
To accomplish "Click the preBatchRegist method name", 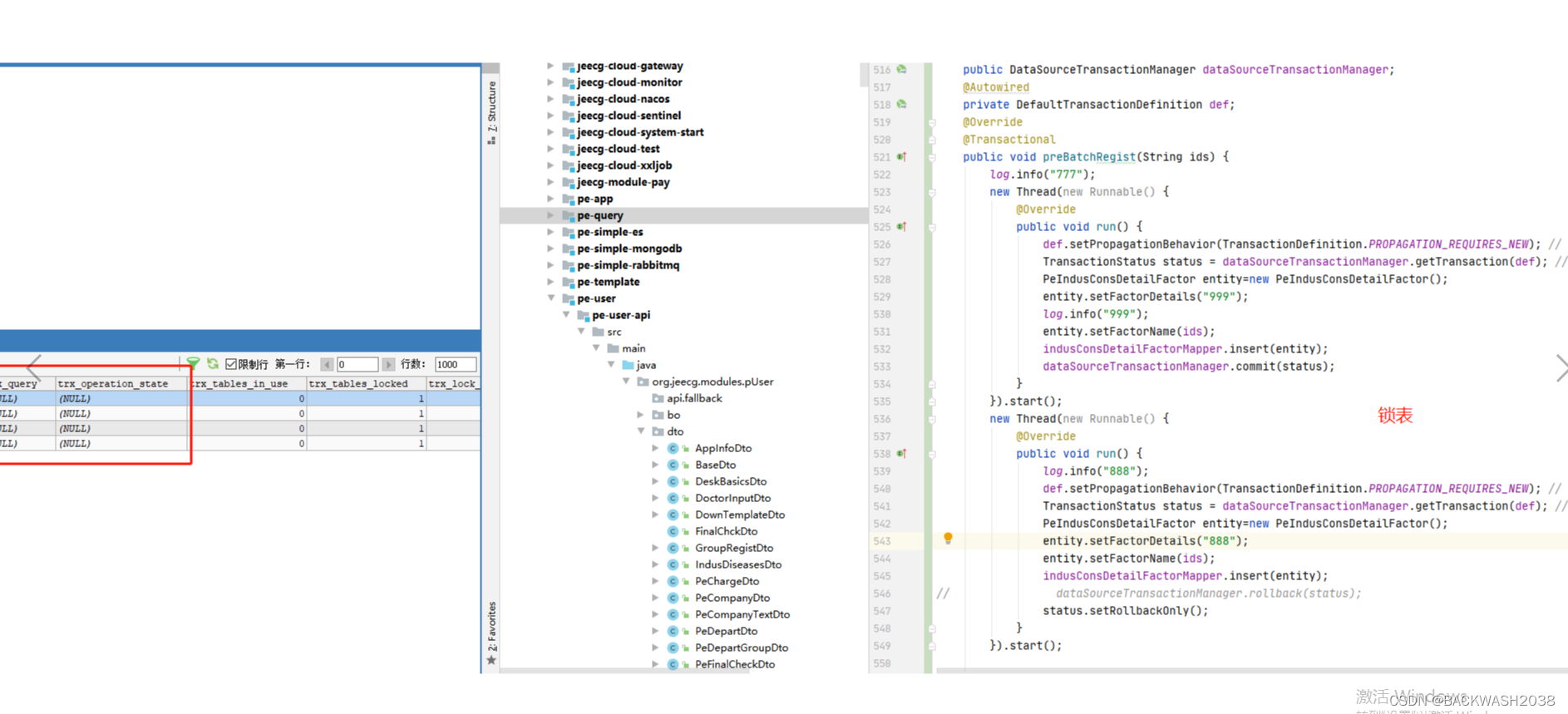I will (x=1089, y=157).
